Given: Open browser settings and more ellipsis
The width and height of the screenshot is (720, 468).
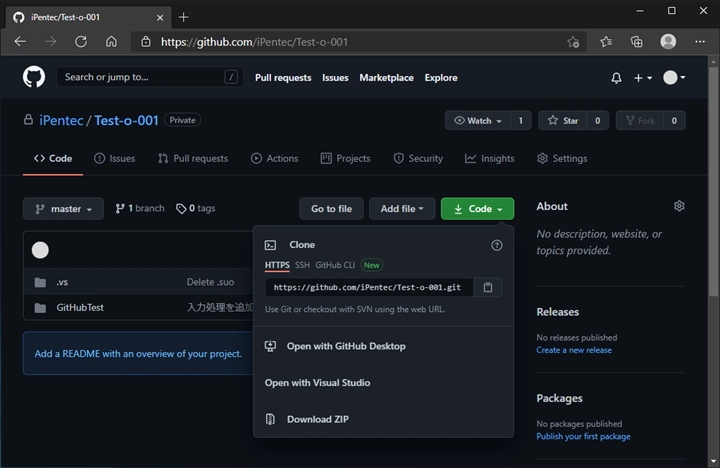Looking at the screenshot, I should [700, 42].
